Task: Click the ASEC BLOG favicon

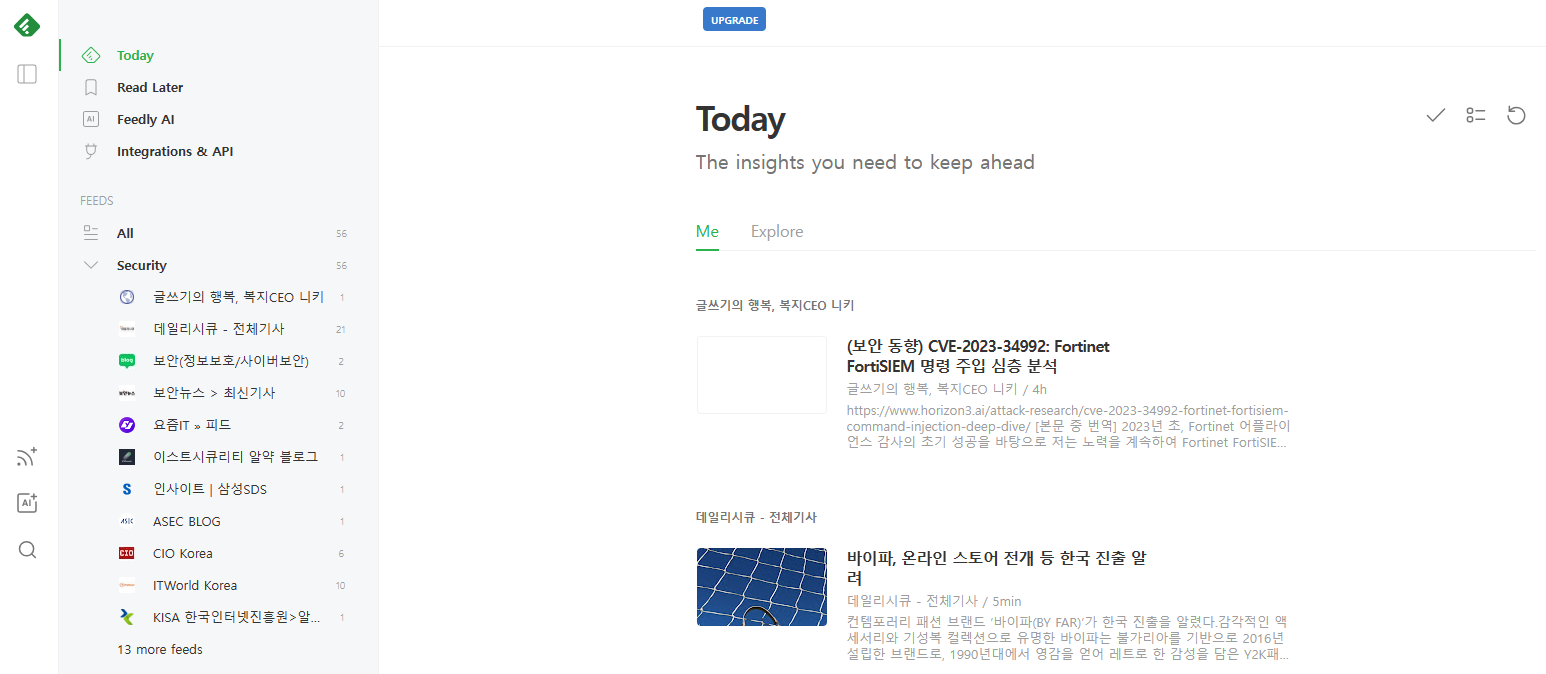Action: (127, 521)
